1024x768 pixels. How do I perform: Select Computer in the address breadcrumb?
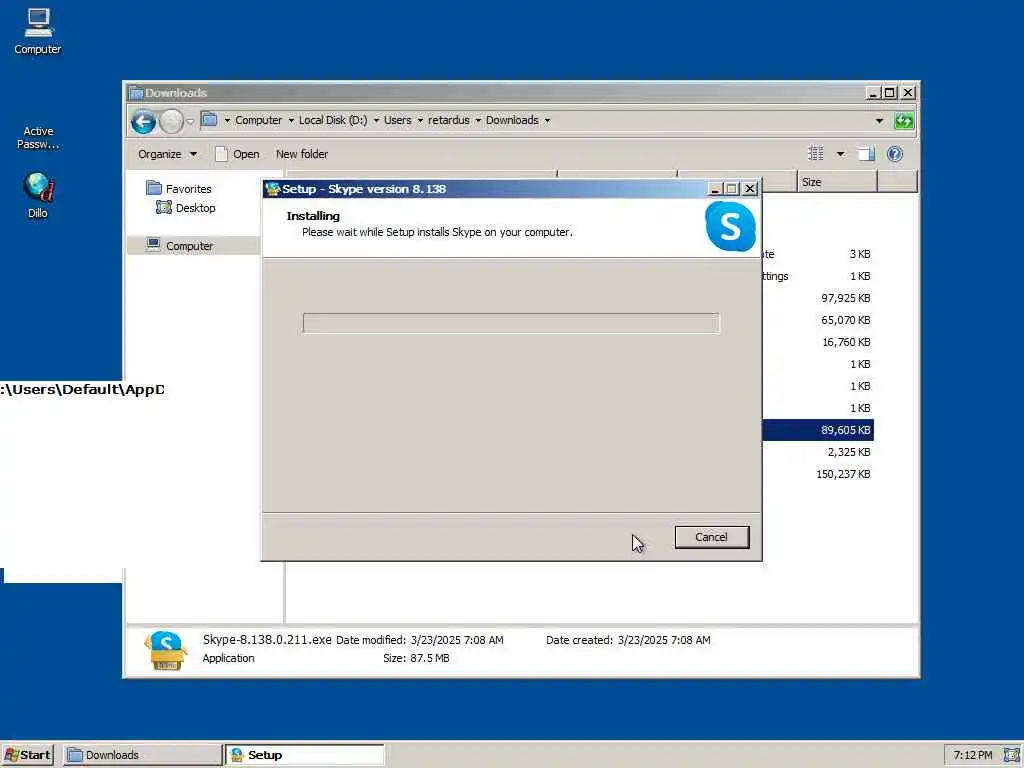(259, 120)
